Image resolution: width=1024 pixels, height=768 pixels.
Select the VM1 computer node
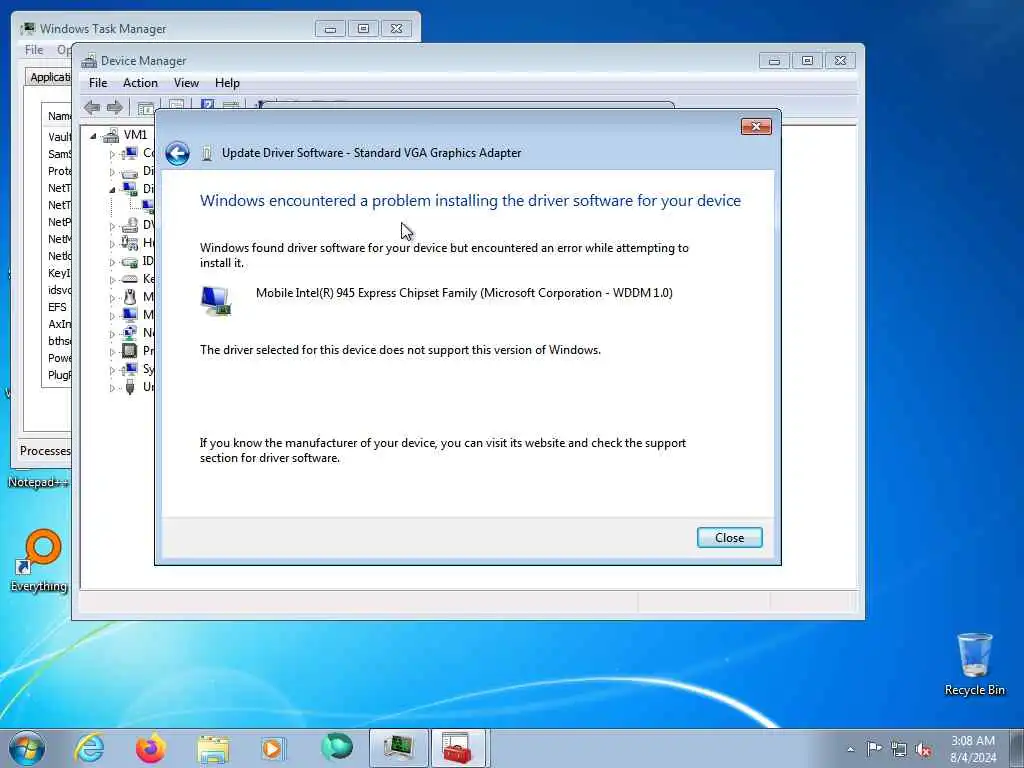click(x=135, y=135)
